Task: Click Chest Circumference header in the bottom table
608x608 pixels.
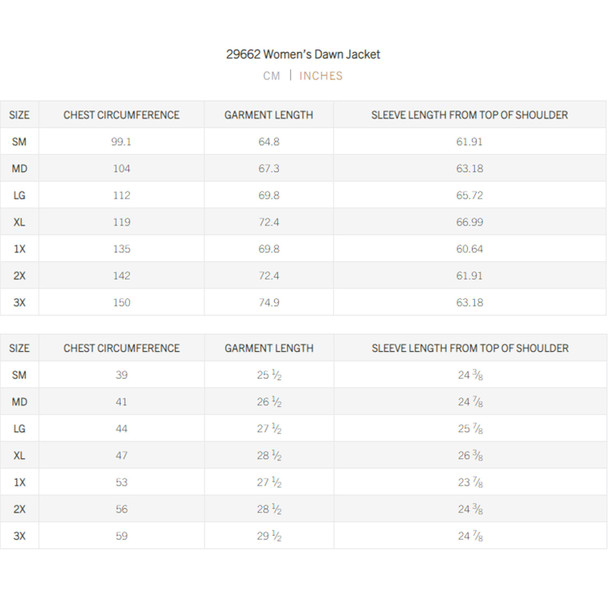Action: pyautogui.click(x=121, y=348)
